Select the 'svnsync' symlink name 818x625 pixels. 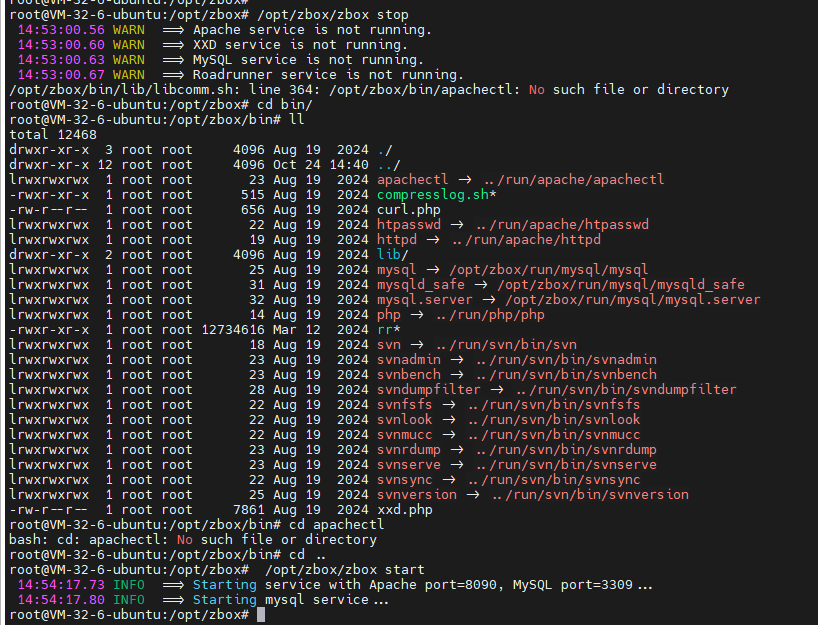coord(405,480)
